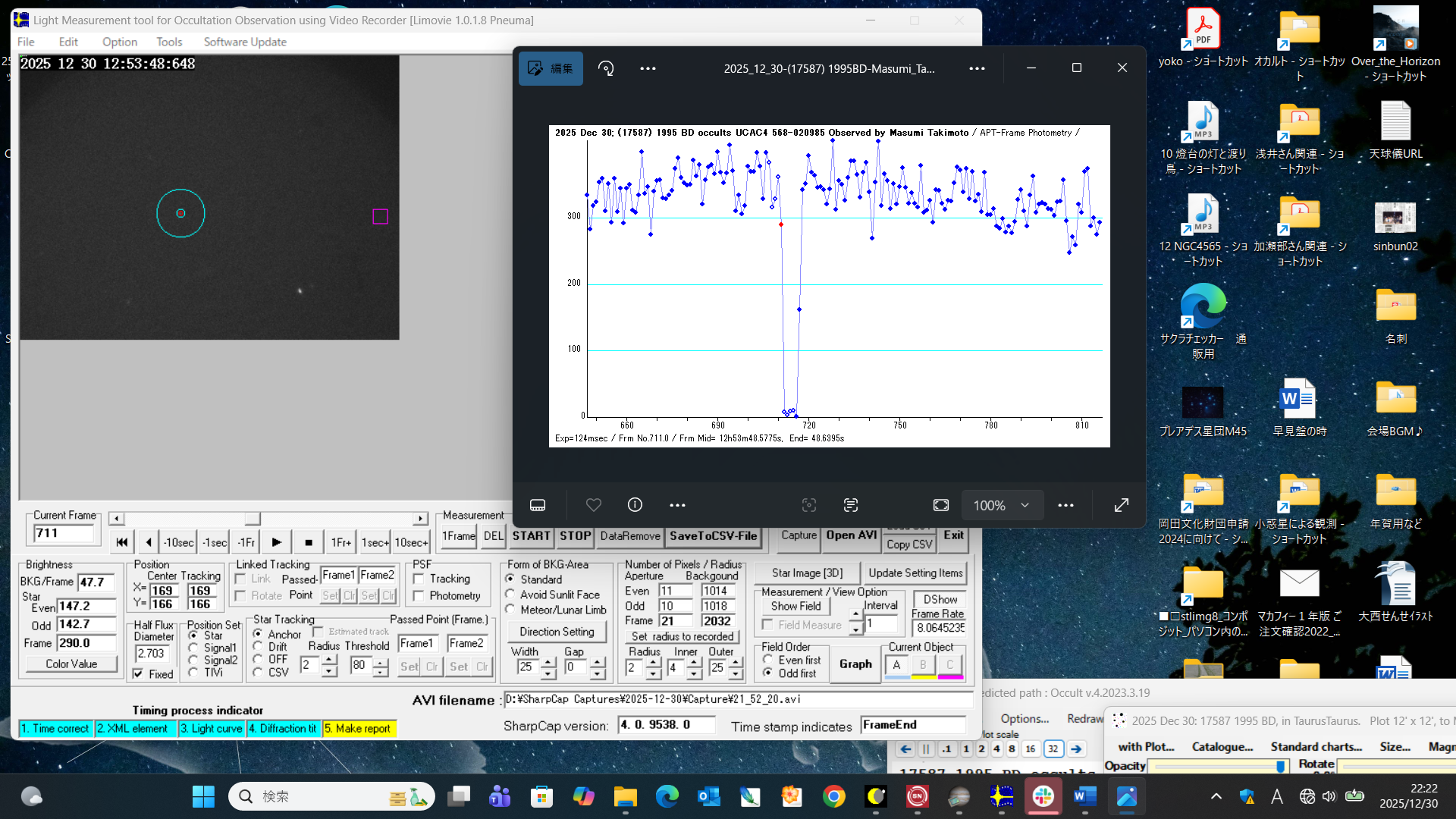Expand the 100% zoom dropdown

point(1025,505)
